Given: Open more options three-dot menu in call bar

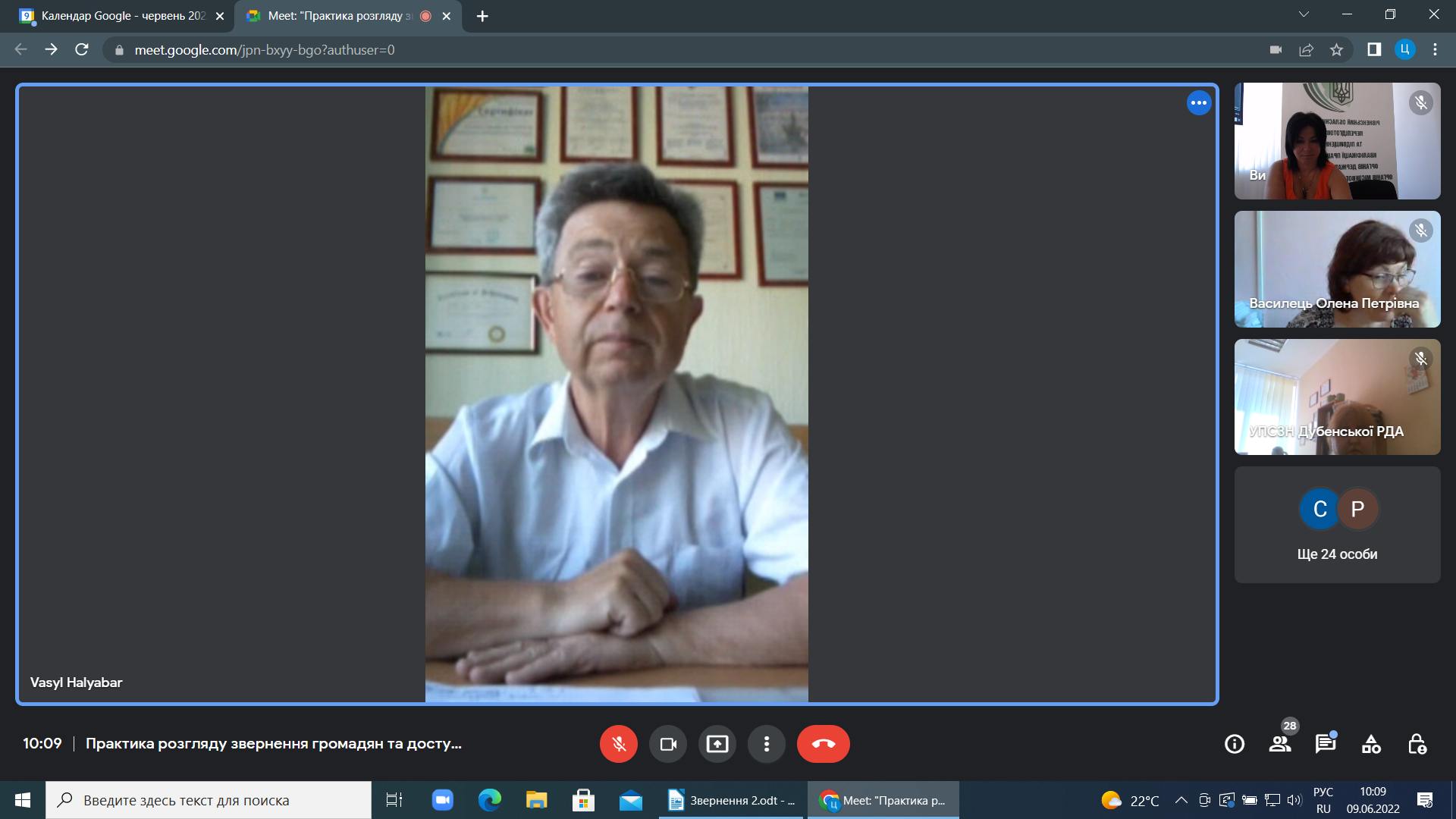Looking at the screenshot, I should (767, 744).
